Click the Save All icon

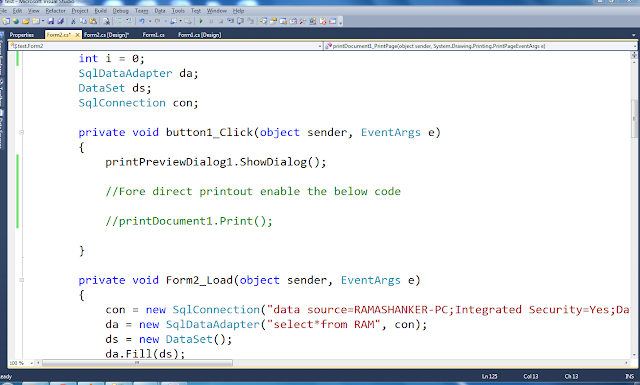pyautogui.click(x=60, y=21)
